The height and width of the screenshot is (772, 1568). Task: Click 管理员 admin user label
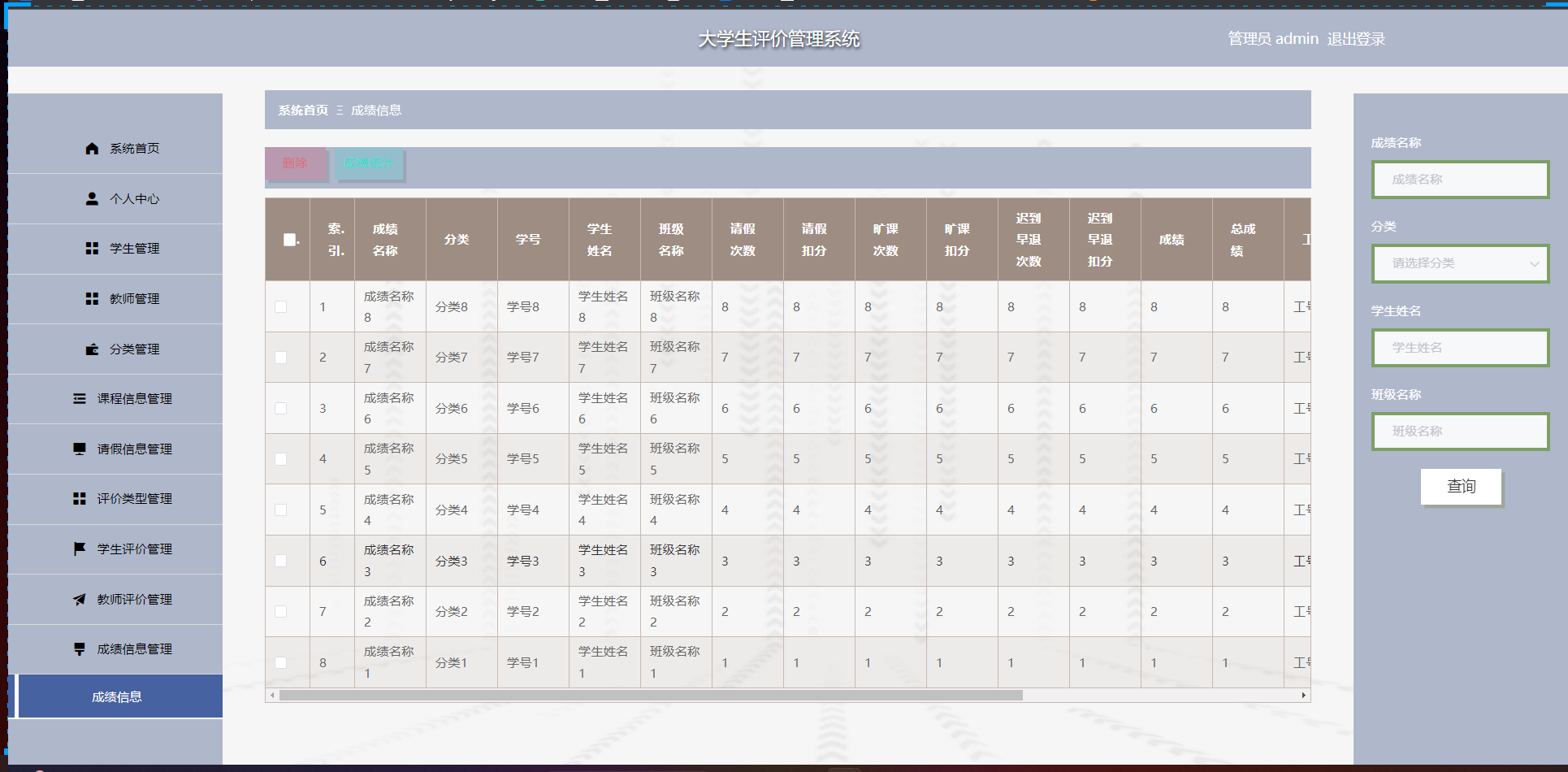1272,39
